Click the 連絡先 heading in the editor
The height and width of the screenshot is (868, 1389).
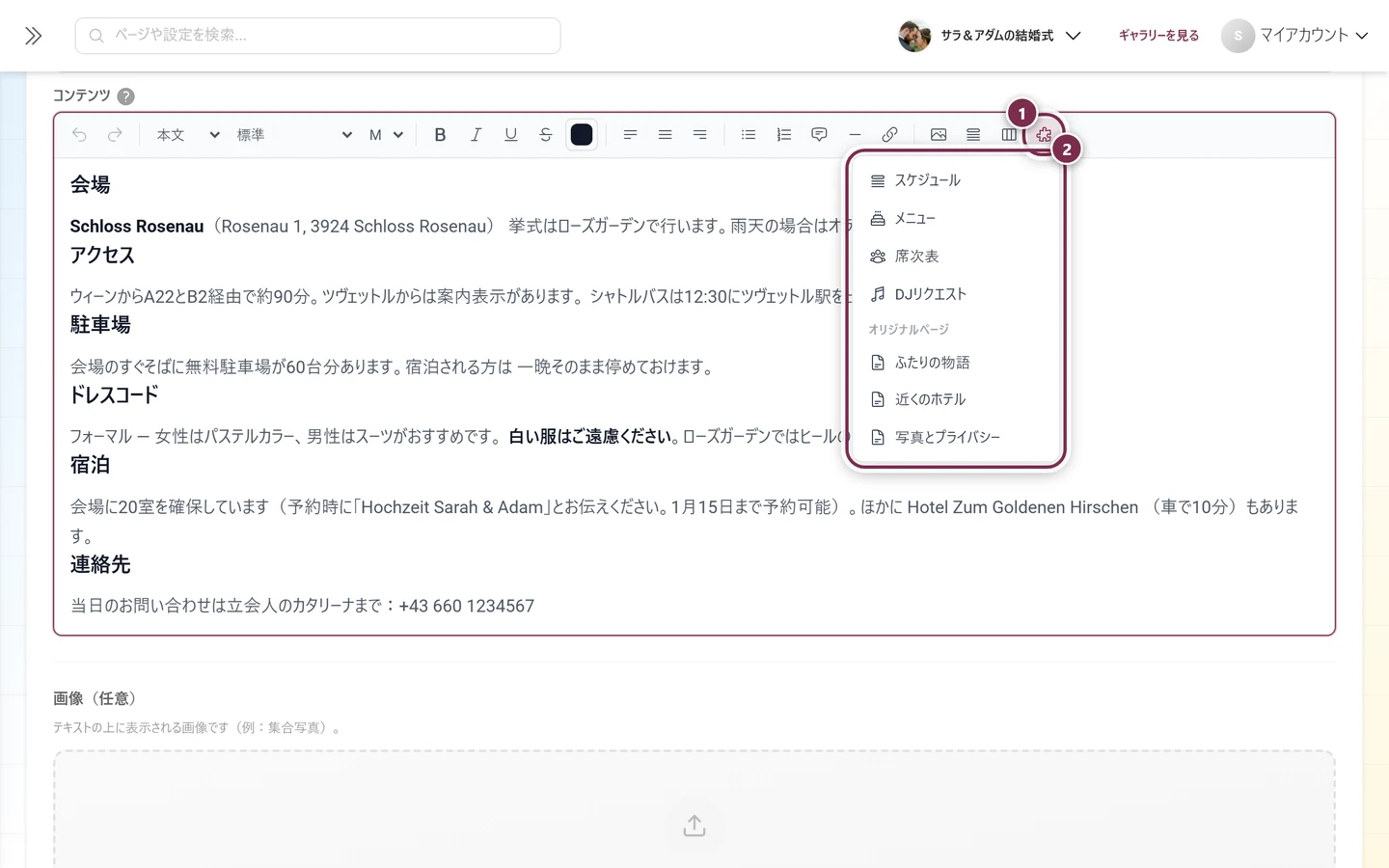[100, 564]
